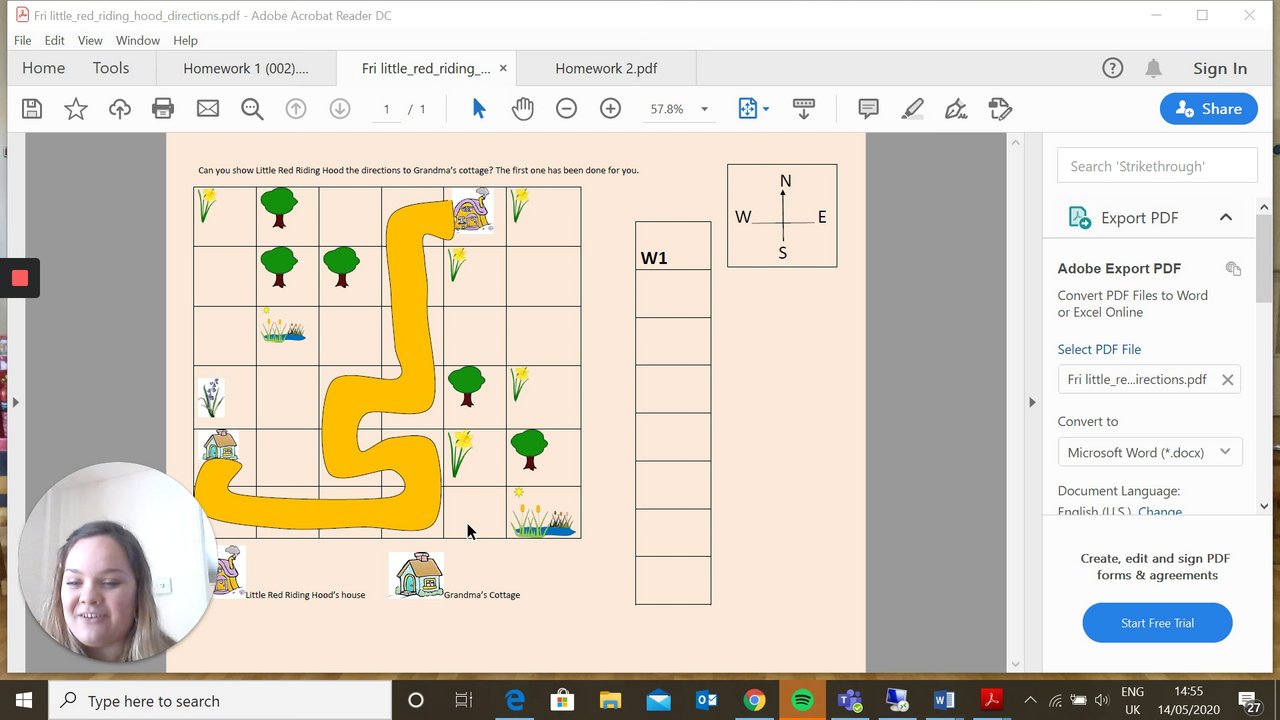Collapse the Export PDF section chevron
Image resolution: width=1280 pixels, height=720 pixels.
(x=1225, y=217)
